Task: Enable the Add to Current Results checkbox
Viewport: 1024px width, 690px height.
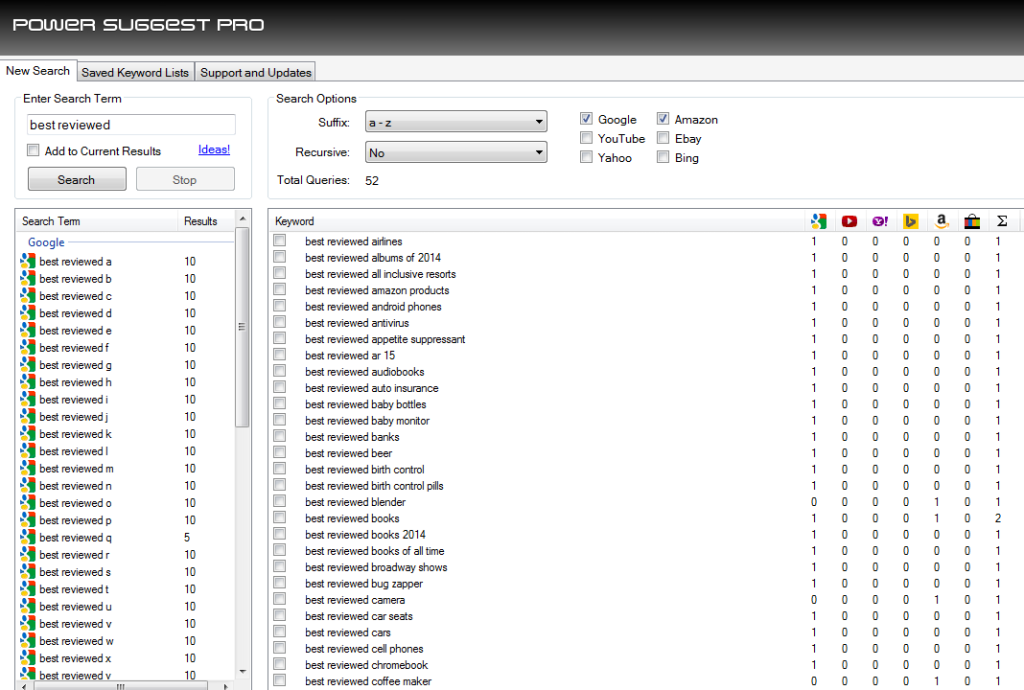Action: point(33,151)
